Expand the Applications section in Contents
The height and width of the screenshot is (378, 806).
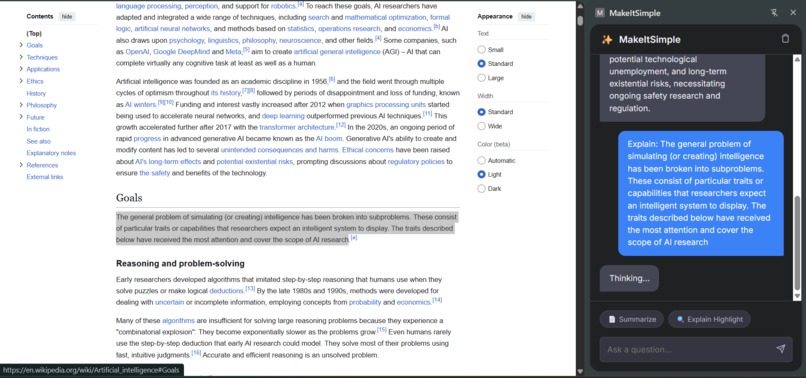(x=21, y=69)
